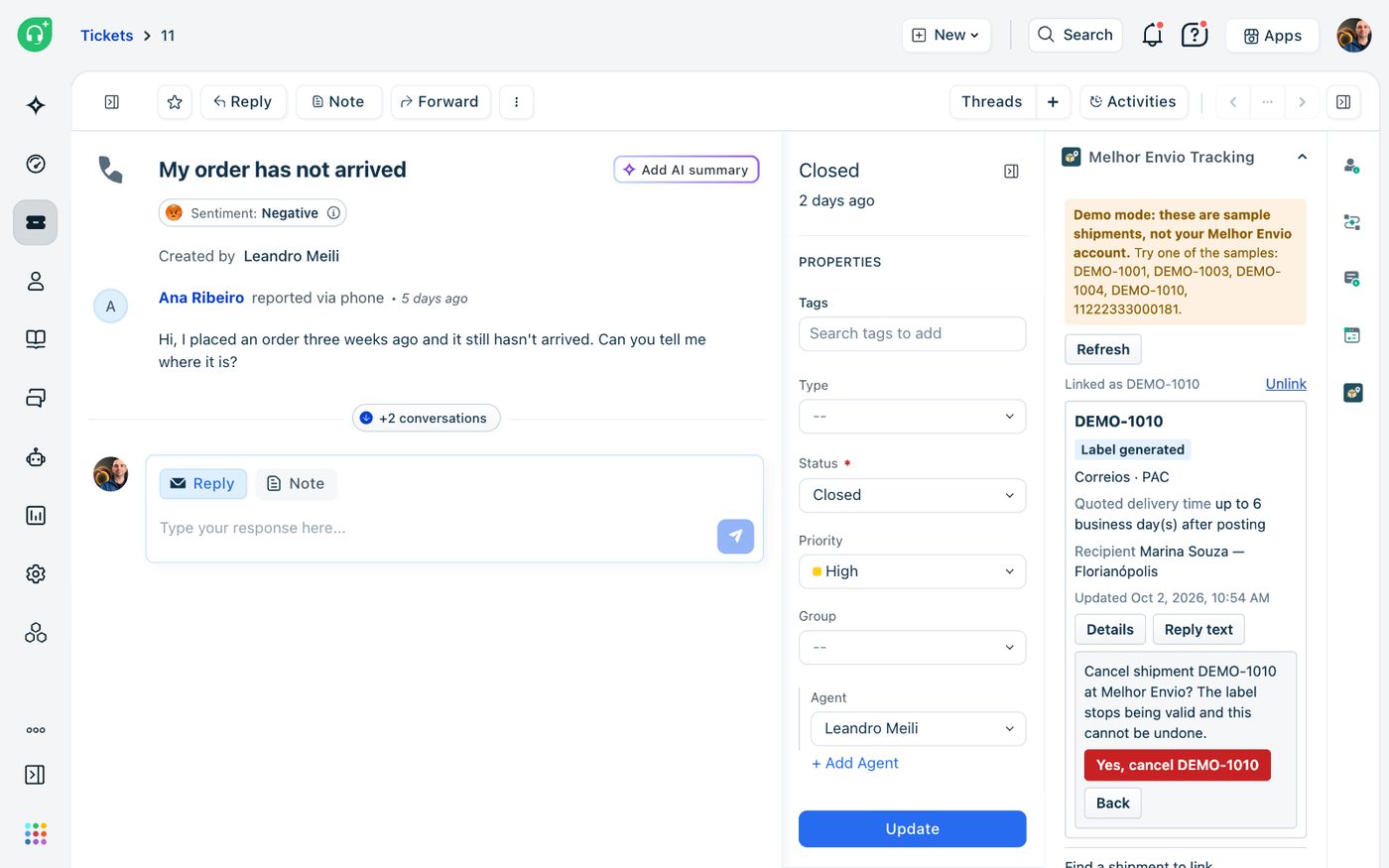Screen dimensions: 1389x868
Task: Click the Freshworks app switcher grid icon
Action: click(x=36, y=833)
